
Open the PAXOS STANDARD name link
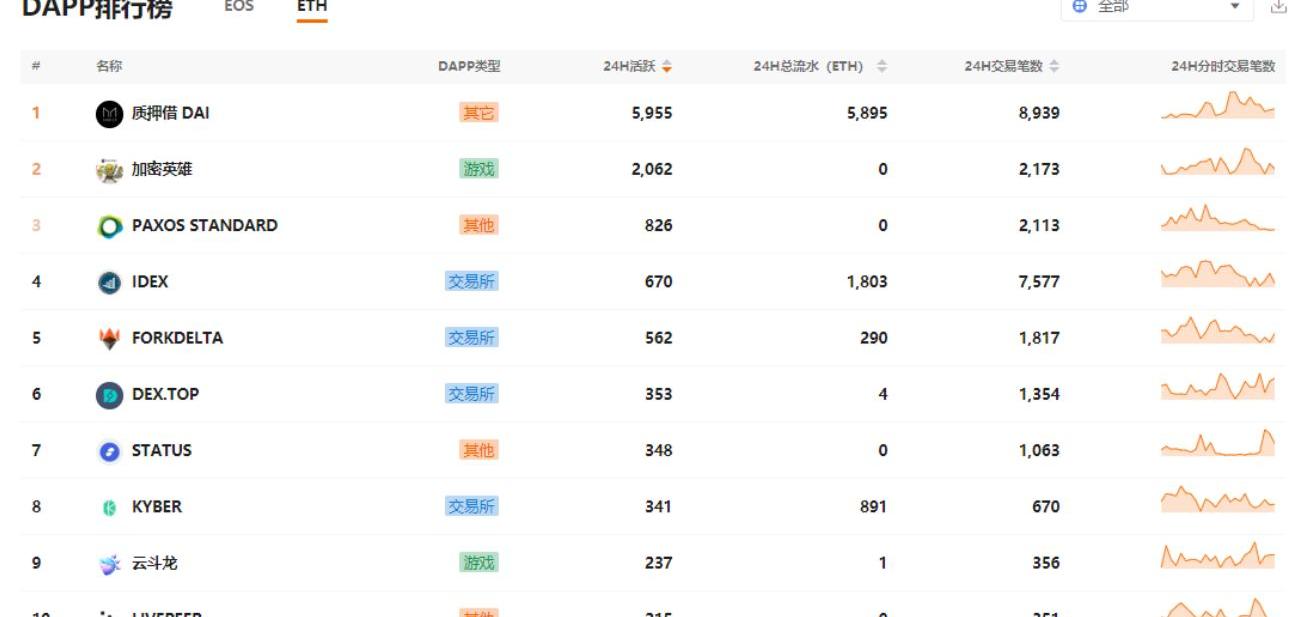(205, 225)
